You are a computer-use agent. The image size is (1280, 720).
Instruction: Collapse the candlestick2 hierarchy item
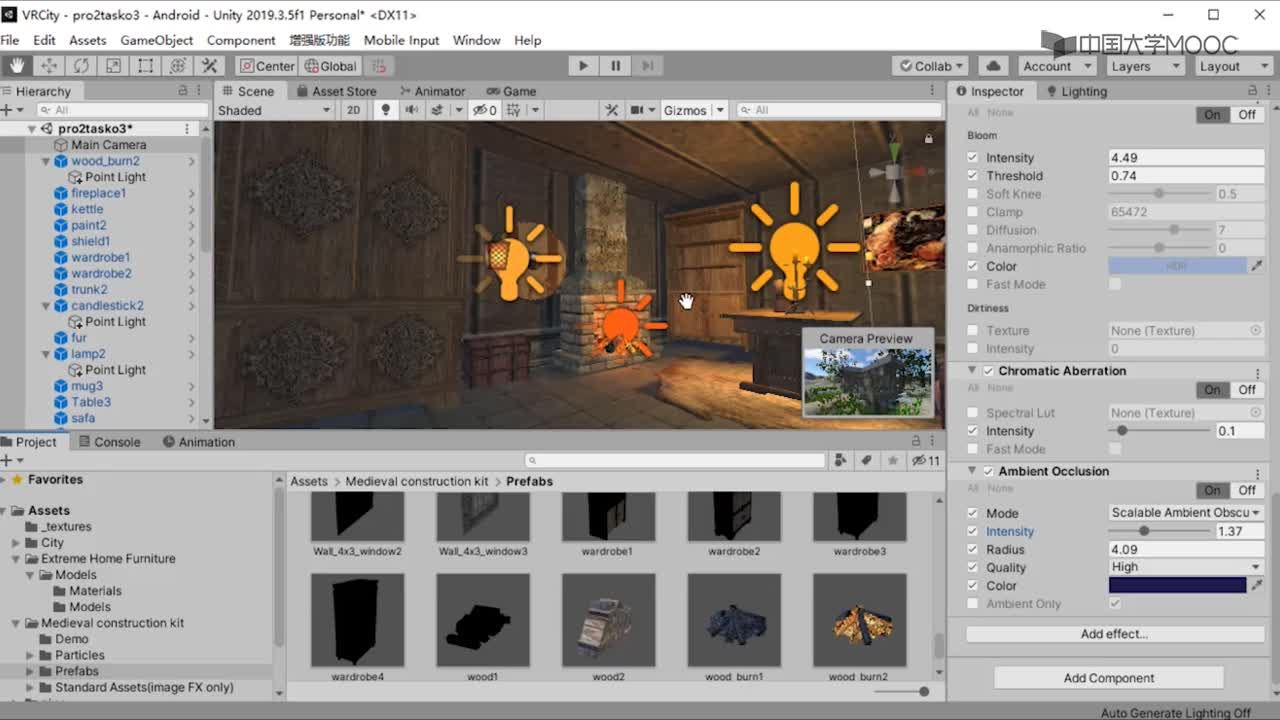(46, 306)
